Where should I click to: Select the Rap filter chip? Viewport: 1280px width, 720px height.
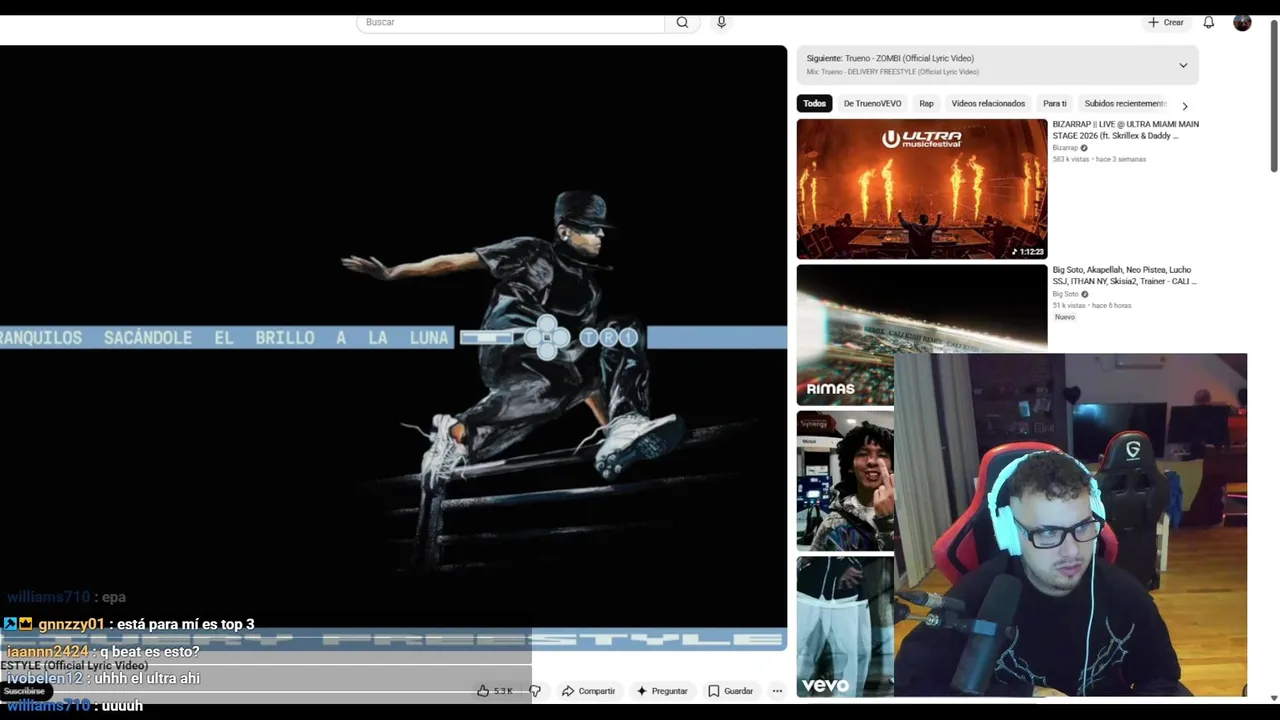926,103
